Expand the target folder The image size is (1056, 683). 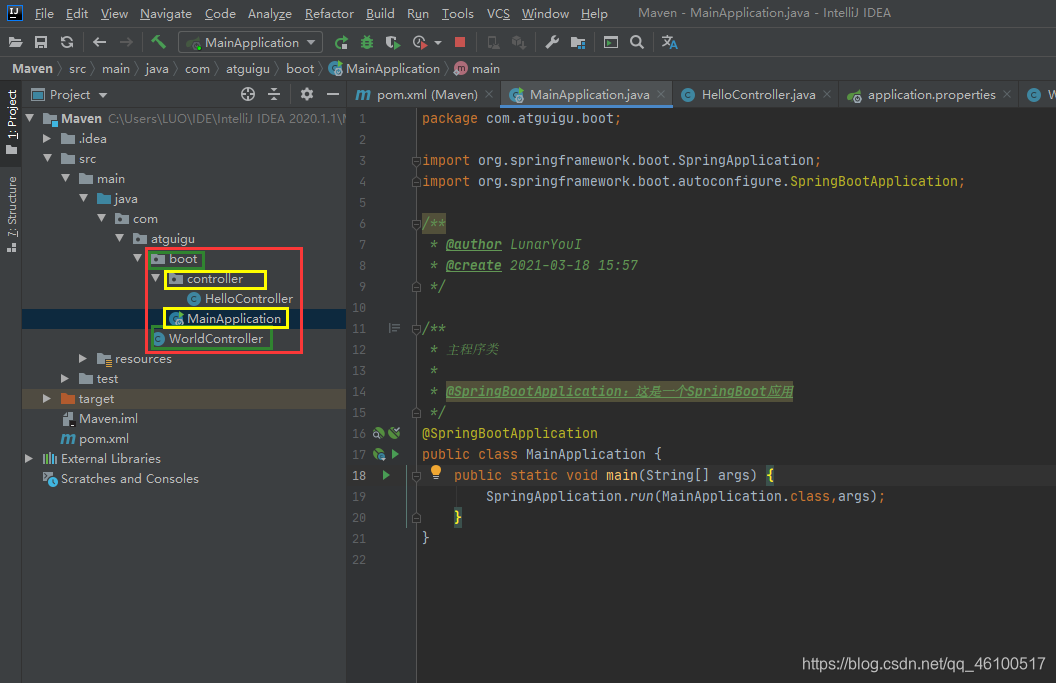[46, 398]
